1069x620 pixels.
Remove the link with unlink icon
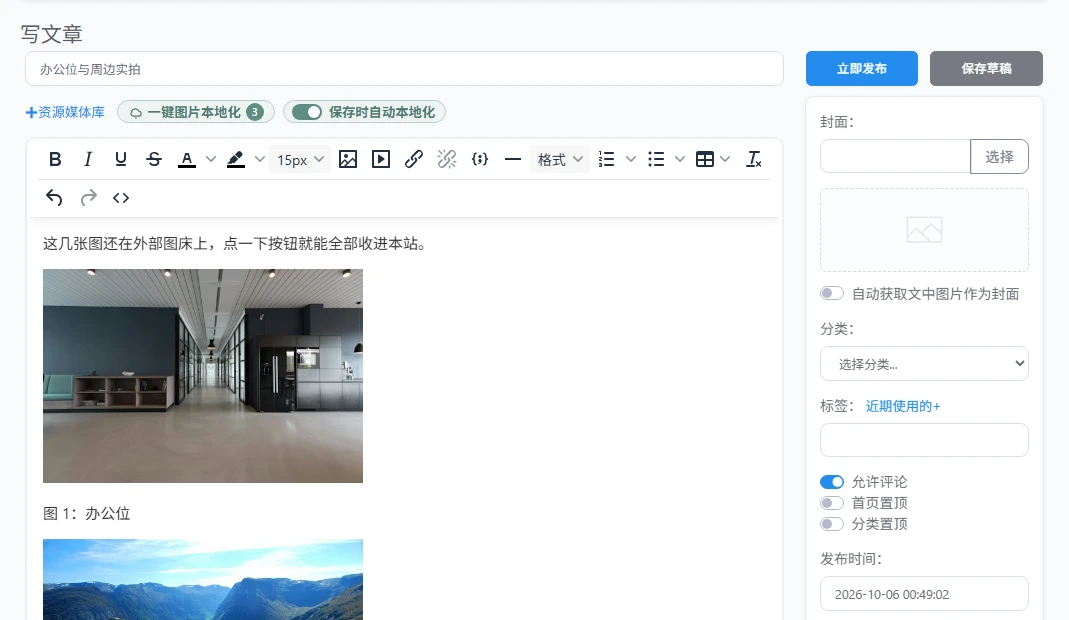click(447, 160)
